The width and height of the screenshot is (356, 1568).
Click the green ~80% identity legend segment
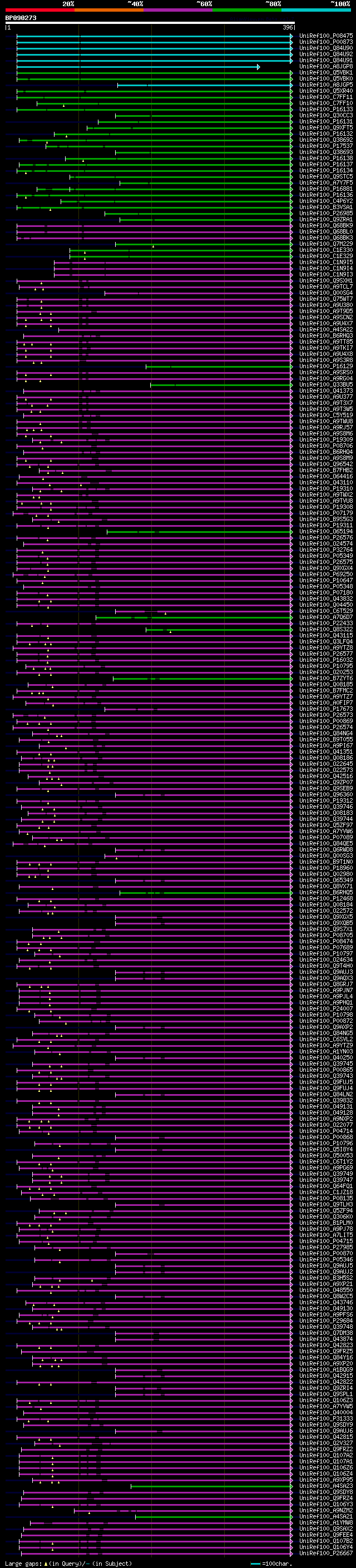click(x=247, y=10)
